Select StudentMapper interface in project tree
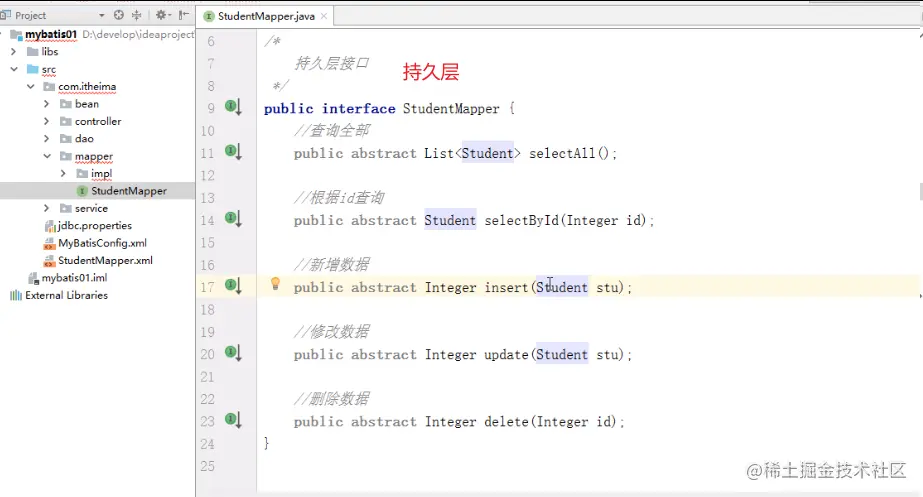 tap(129, 191)
